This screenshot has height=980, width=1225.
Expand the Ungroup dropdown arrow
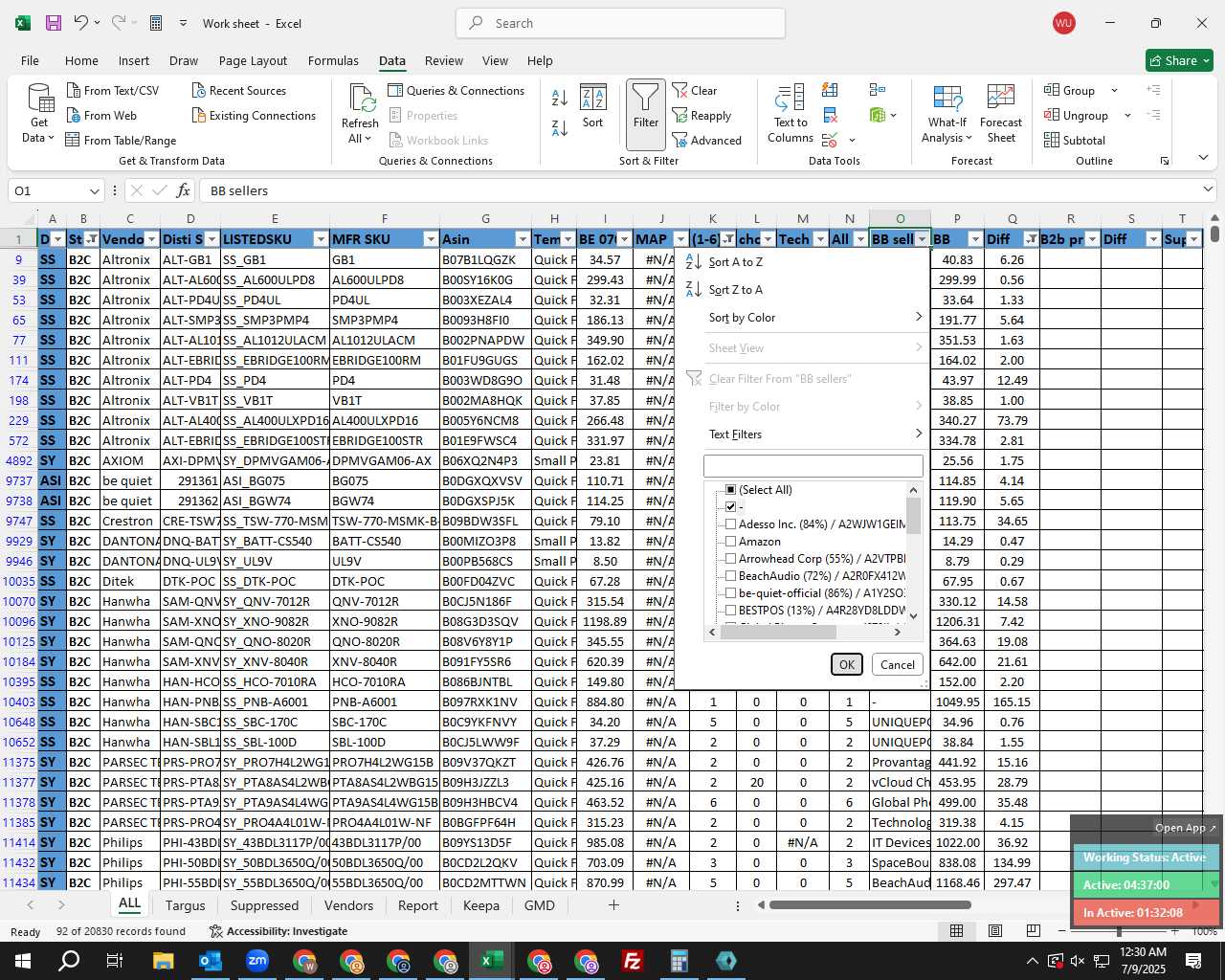click(1127, 116)
